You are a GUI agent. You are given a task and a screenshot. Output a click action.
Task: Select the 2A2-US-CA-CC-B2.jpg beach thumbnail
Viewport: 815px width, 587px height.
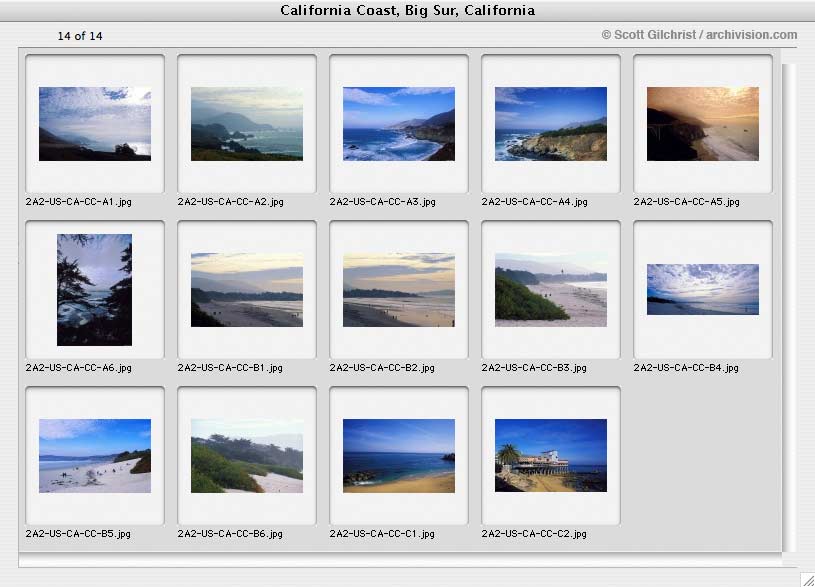pos(399,290)
